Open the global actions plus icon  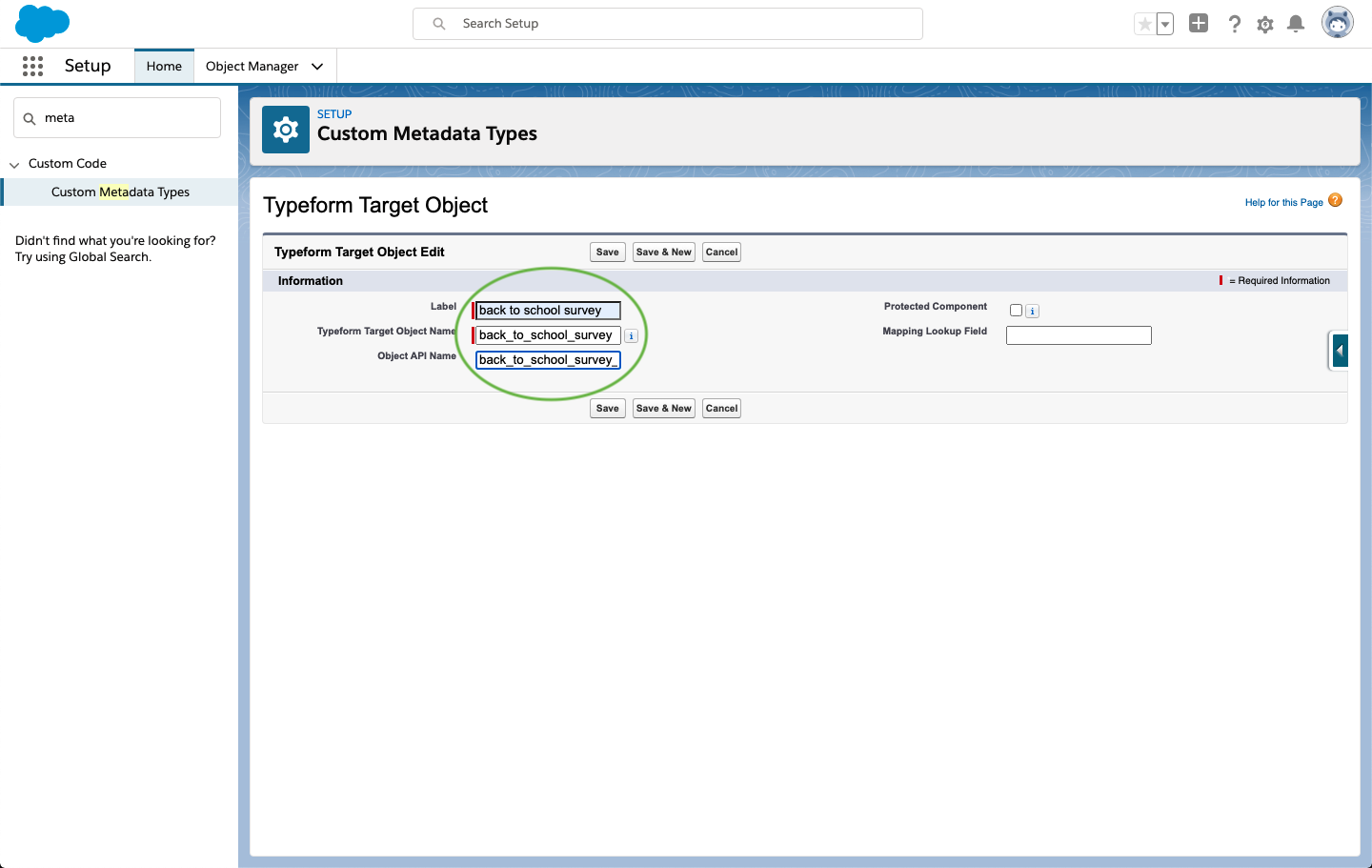(x=1199, y=24)
